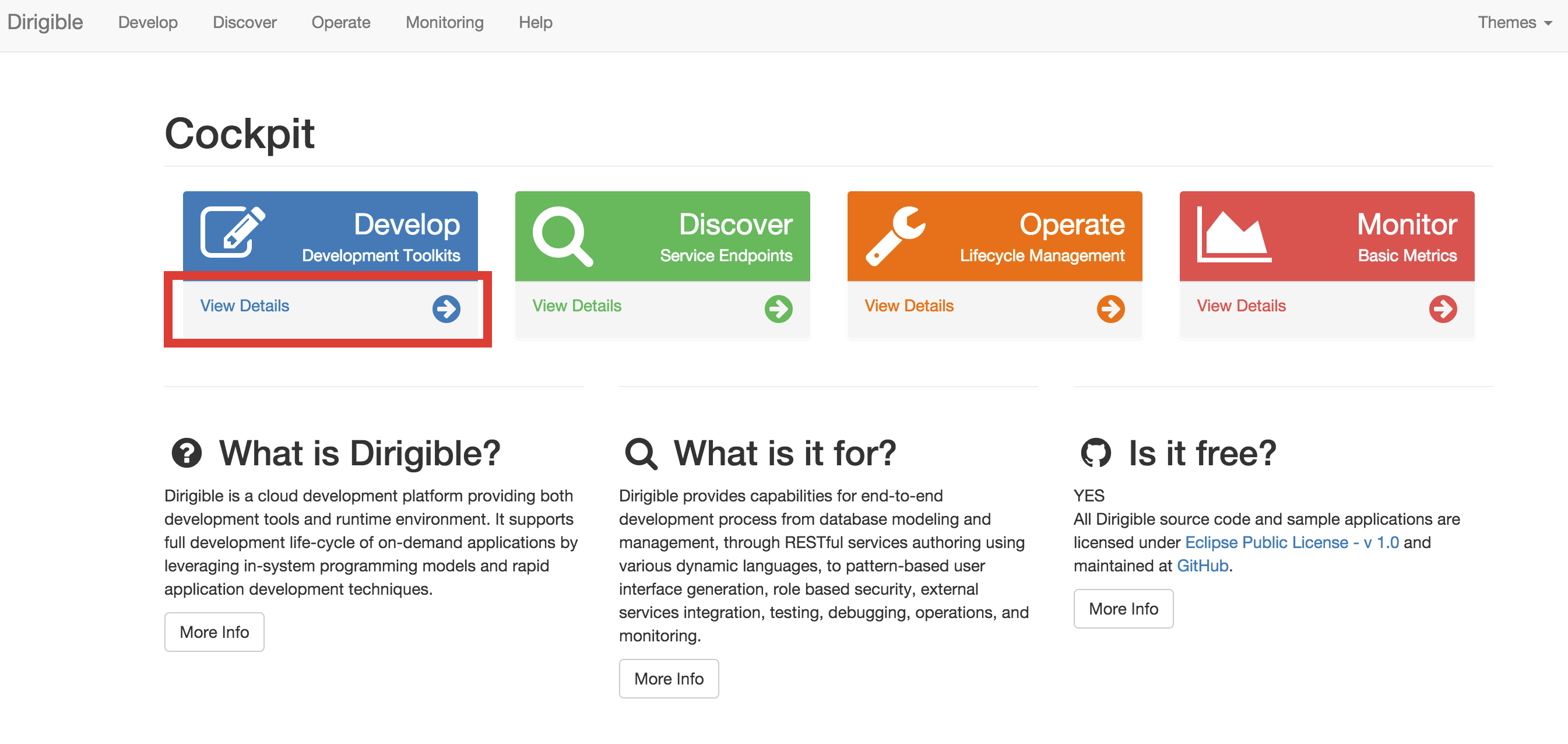This screenshot has height=744, width=1568.
Task: Click the Operate wrench icon
Action: pos(895,236)
